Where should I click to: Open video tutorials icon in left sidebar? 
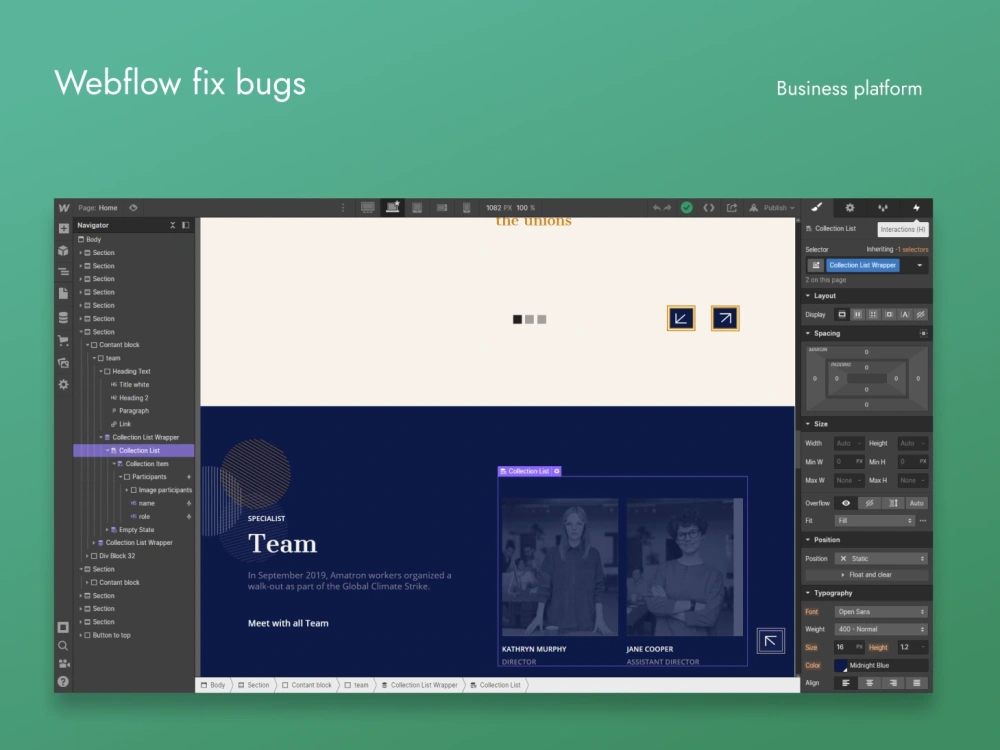click(63, 663)
